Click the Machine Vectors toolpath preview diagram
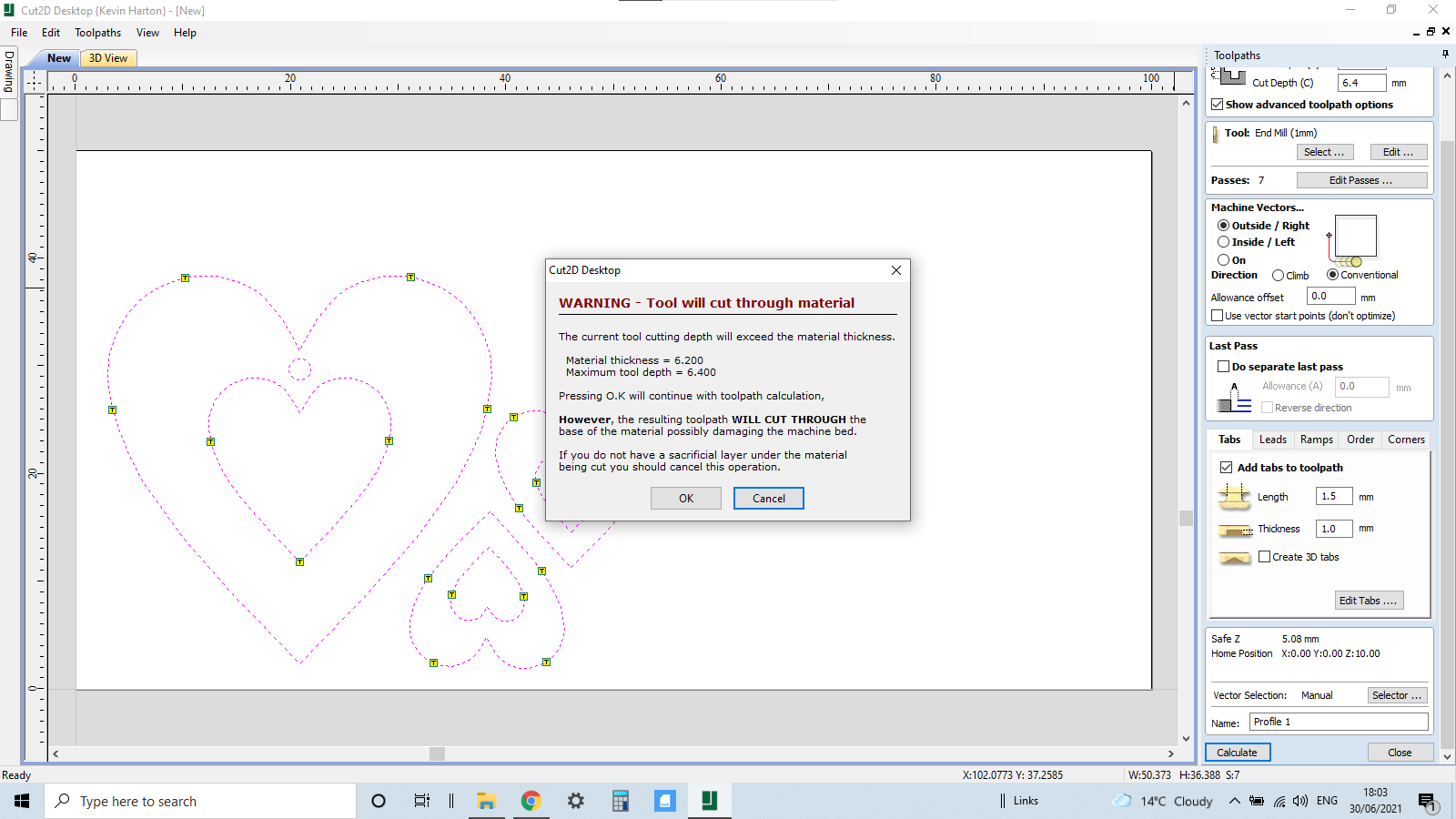This screenshot has width=1456, height=819. pos(1351,240)
